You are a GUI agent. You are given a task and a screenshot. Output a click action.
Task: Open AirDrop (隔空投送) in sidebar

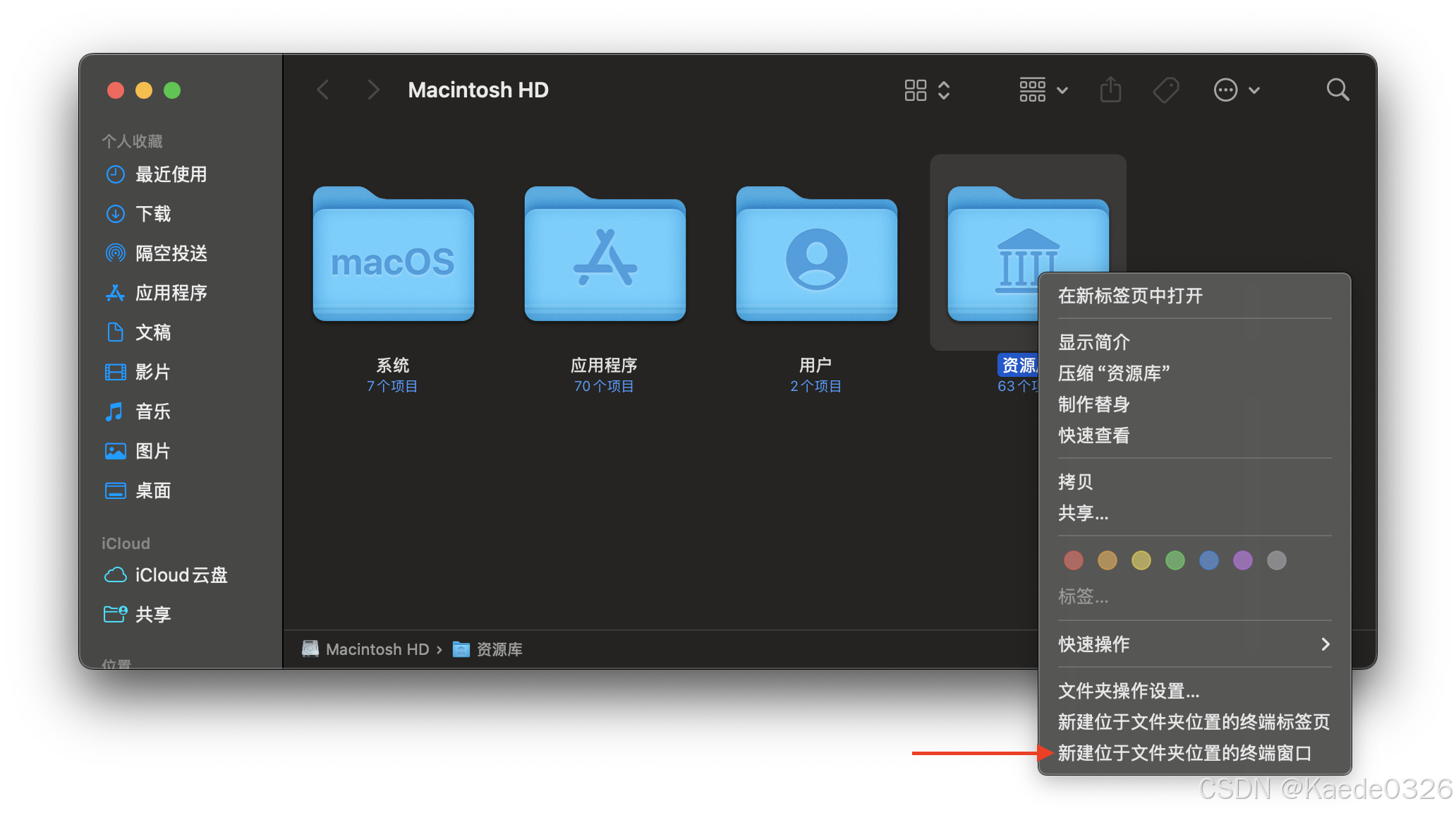click(171, 253)
